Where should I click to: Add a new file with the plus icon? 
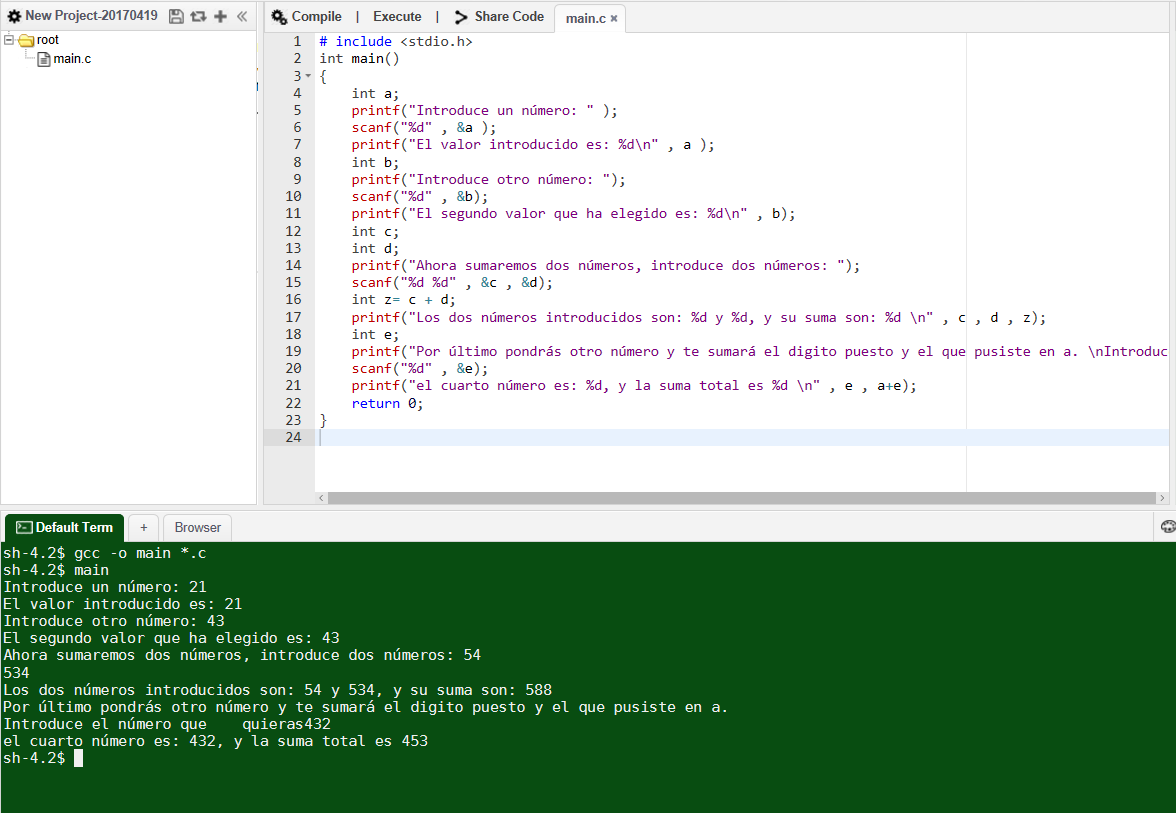[x=220, y=16]
